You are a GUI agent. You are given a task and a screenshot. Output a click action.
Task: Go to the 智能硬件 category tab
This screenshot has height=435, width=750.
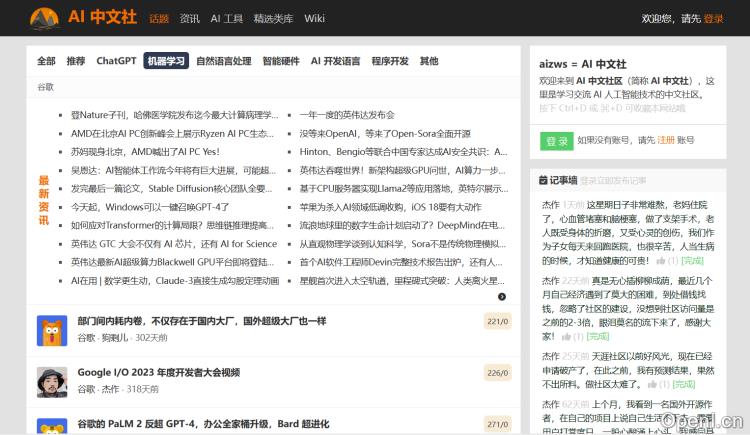click(x=281, y=61)
